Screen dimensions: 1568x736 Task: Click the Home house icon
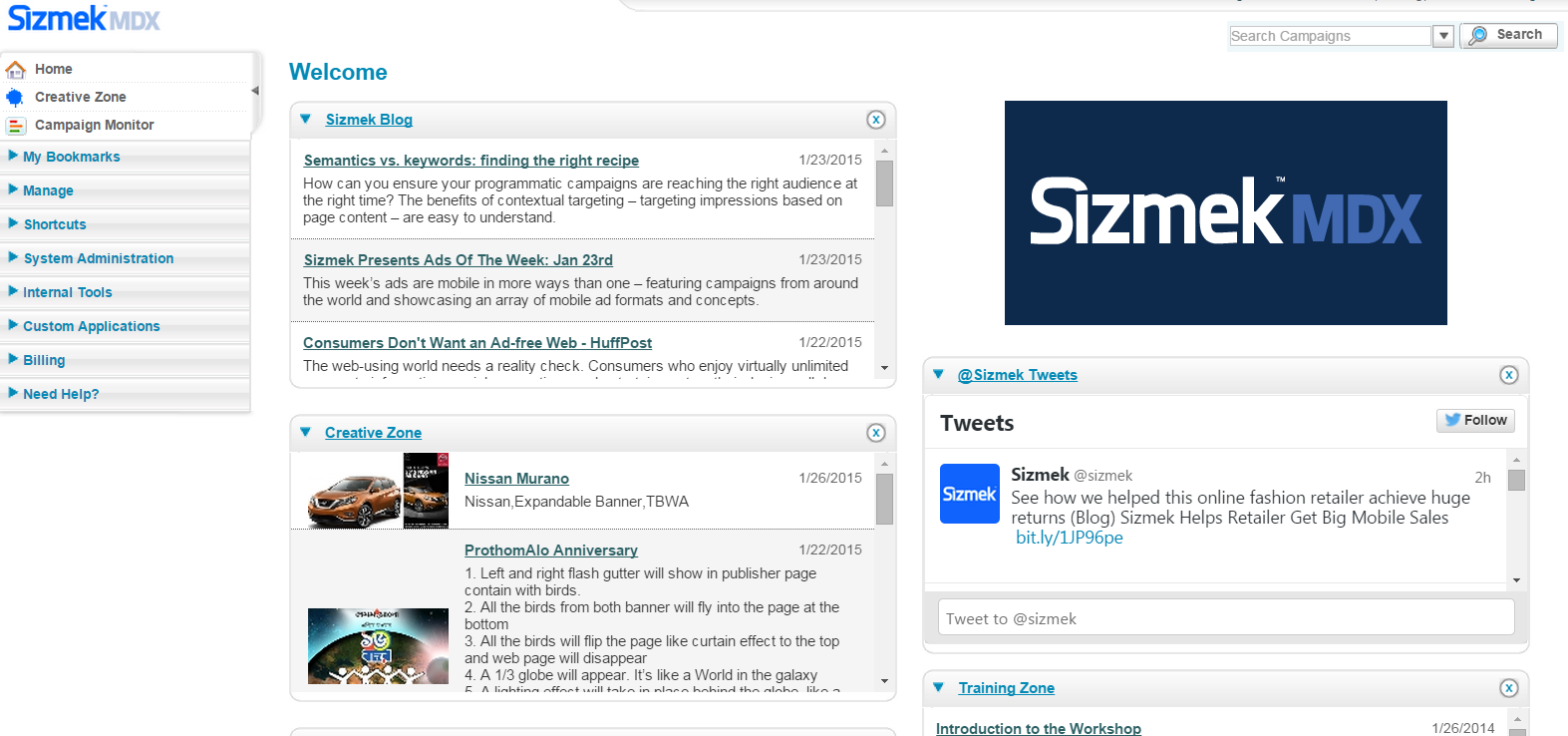point(15,69)
